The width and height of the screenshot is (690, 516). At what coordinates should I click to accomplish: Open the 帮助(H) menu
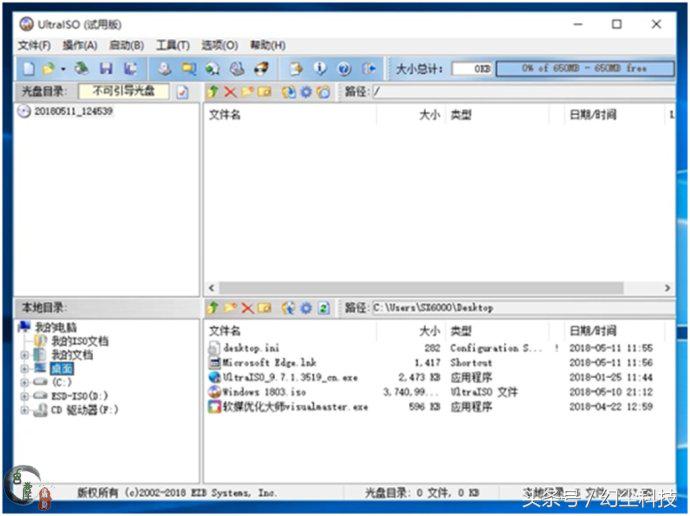point(268,45)
